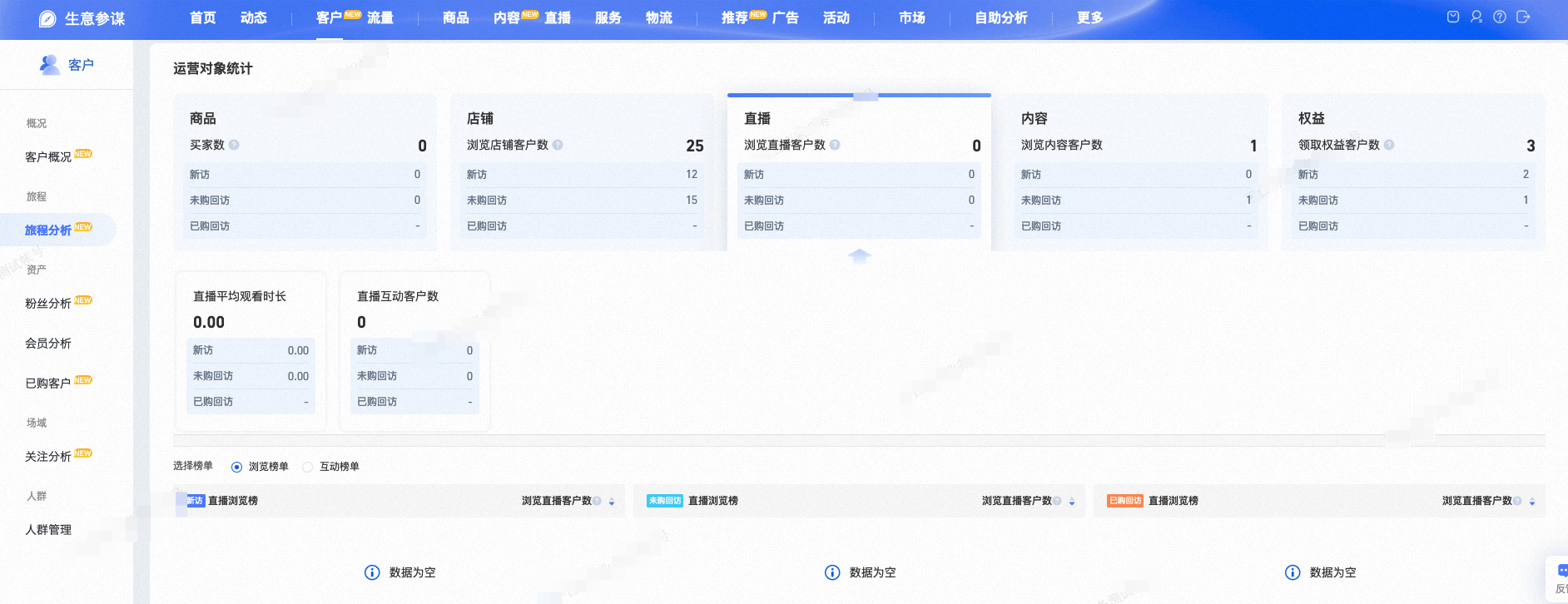Image resolution: width=1568 pixels, height=604 pixels.
Task: Collapse the 直播 detail panel arrow
Action: pyautogui.click(x=859, y=256)
